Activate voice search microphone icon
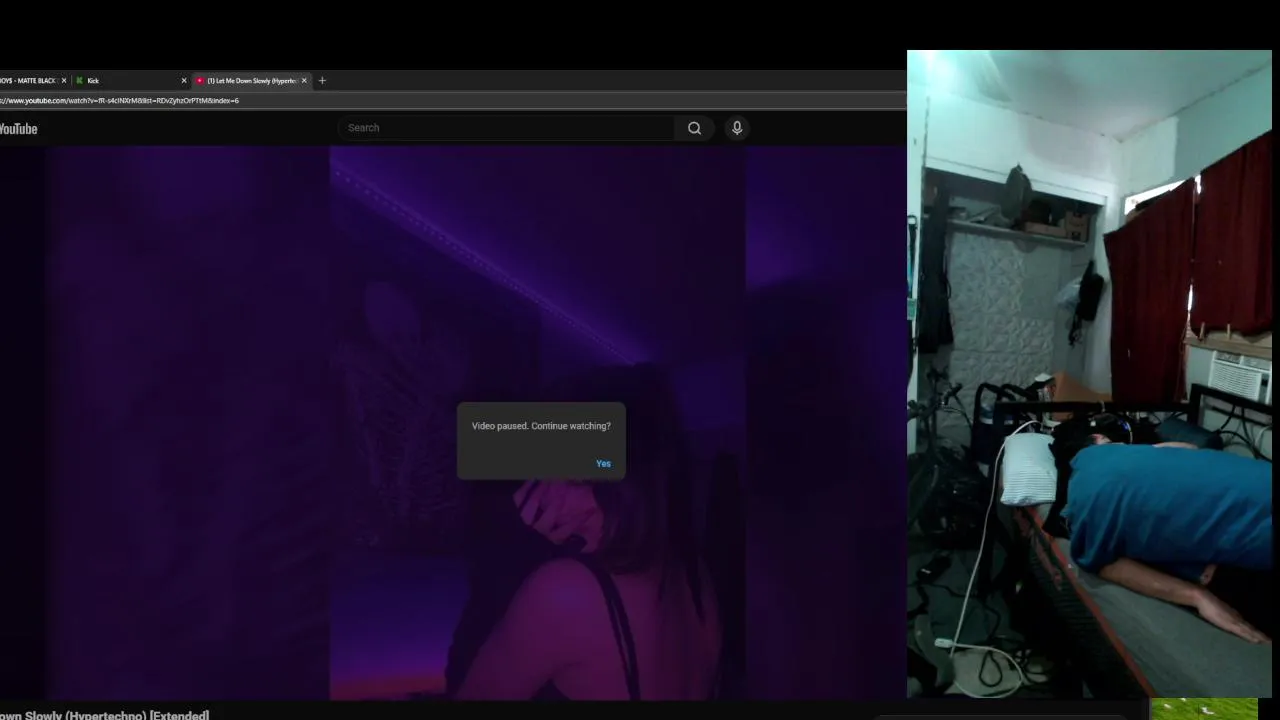 point(737,128)
